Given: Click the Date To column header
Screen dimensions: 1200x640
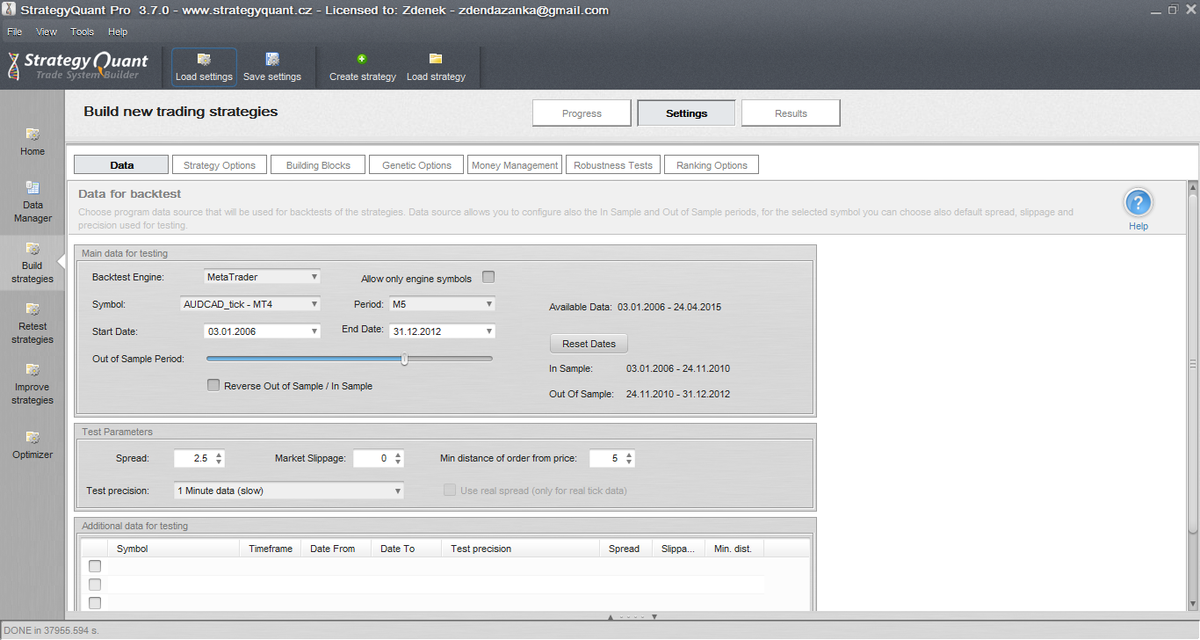Looking at the screenshot, I should tap(407, 548).
